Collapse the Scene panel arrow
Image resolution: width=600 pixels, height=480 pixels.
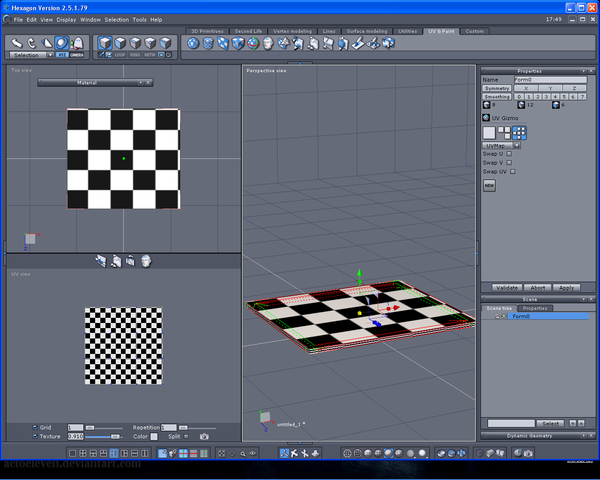(x=584, y=299)
